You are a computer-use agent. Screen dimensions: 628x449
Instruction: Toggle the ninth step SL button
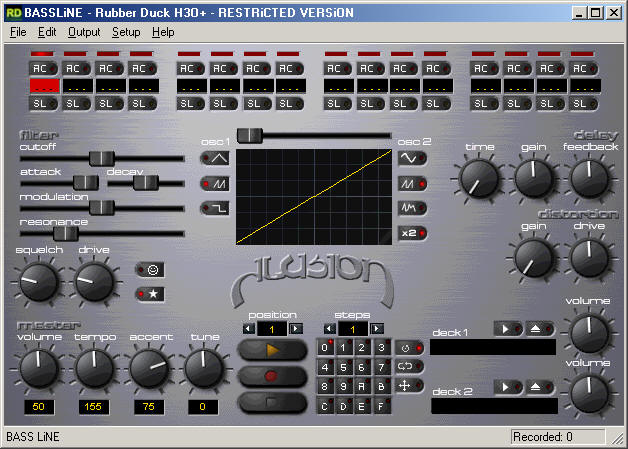338,104
